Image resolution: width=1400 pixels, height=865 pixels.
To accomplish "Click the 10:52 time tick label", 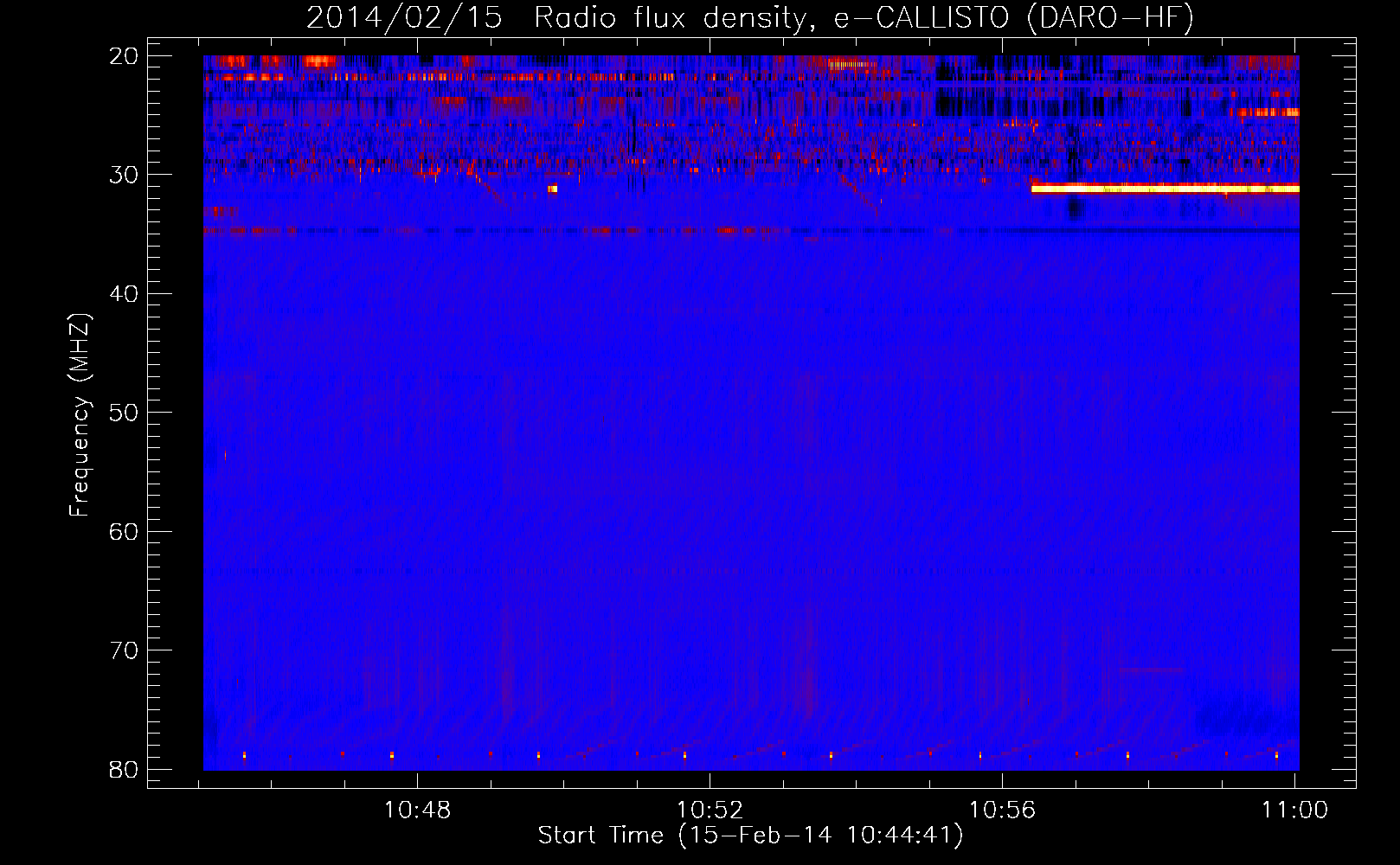I will [710, 810].
